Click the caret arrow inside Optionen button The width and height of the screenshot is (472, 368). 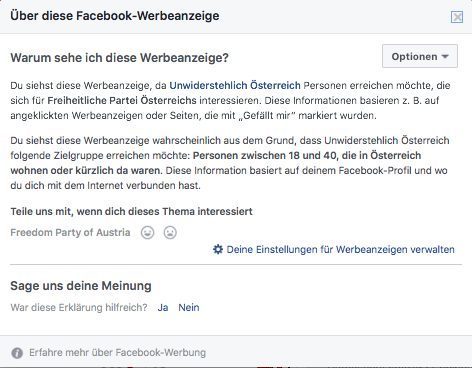445,57
